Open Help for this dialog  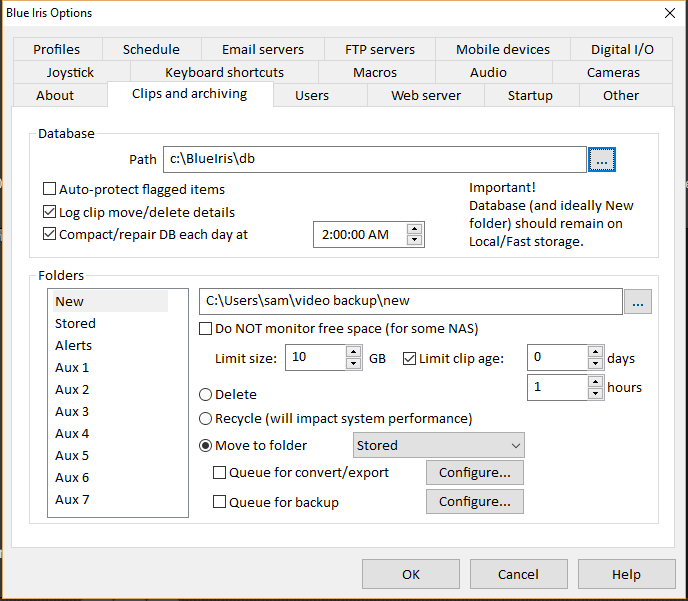coord(627,574)
